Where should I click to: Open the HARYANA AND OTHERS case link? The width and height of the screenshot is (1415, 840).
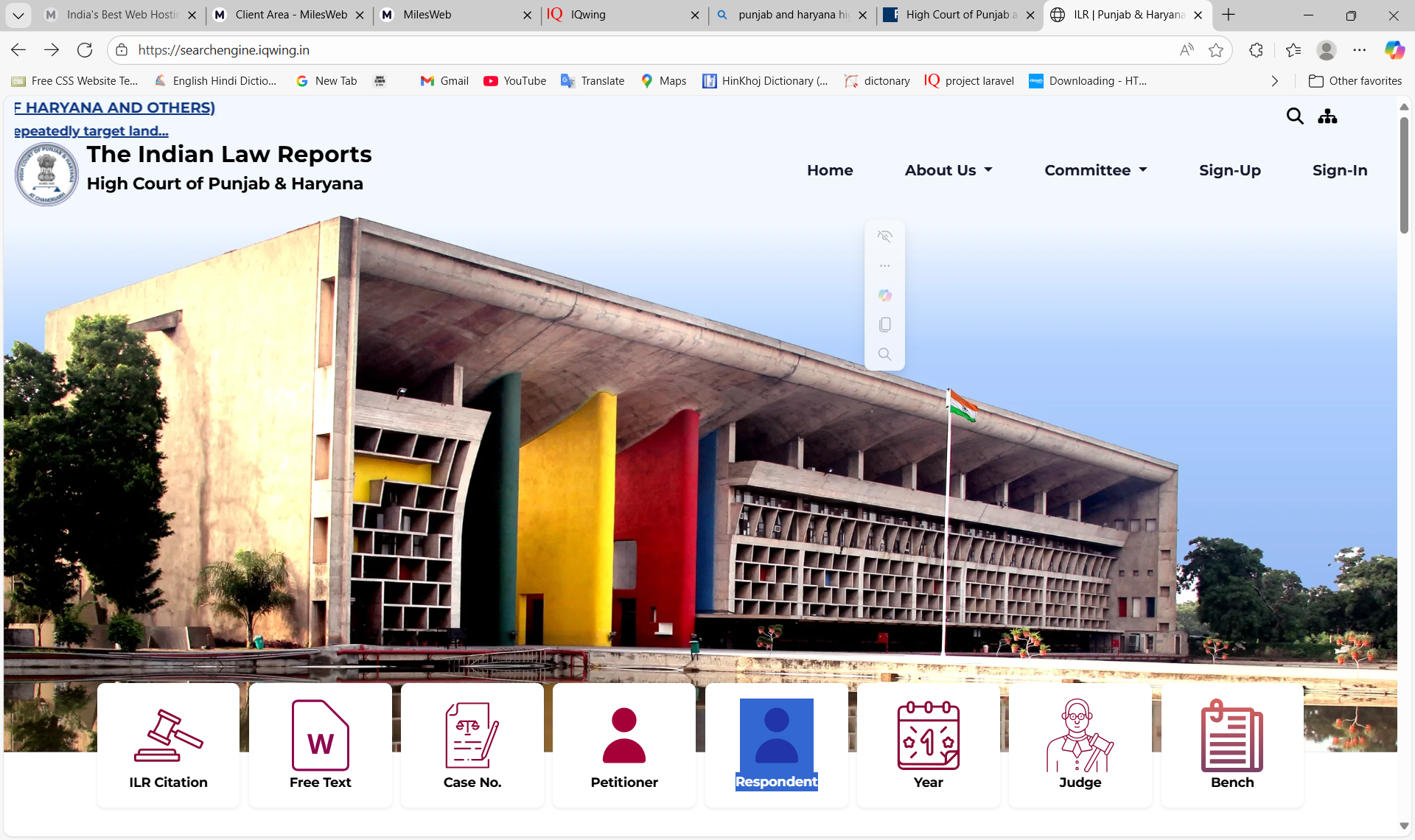[113, 108]
